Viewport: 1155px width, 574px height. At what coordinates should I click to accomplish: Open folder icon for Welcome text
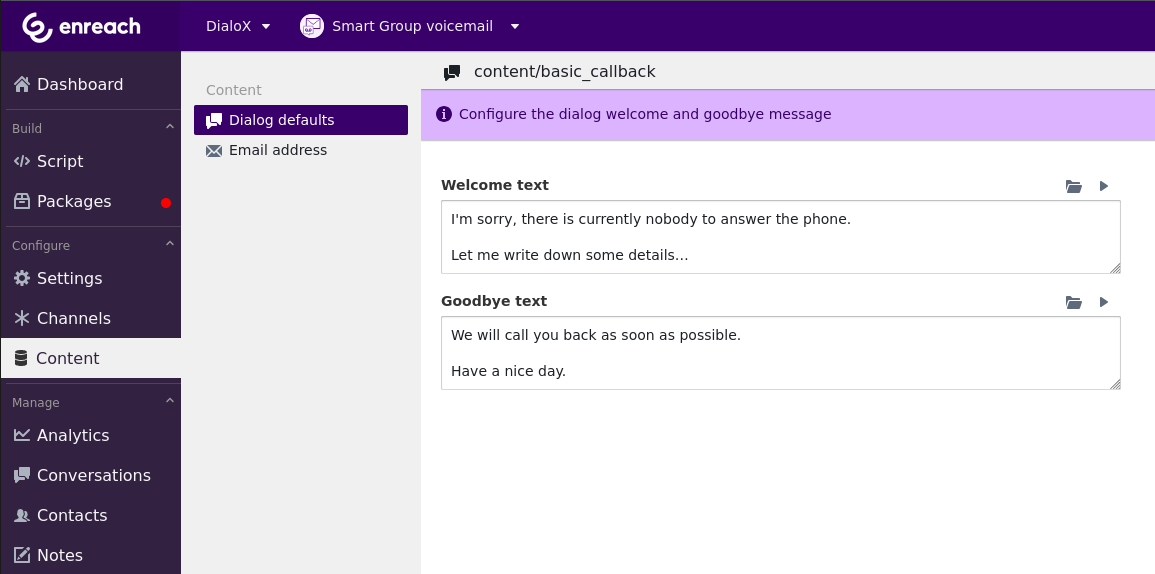click(x=1074, y=186)
